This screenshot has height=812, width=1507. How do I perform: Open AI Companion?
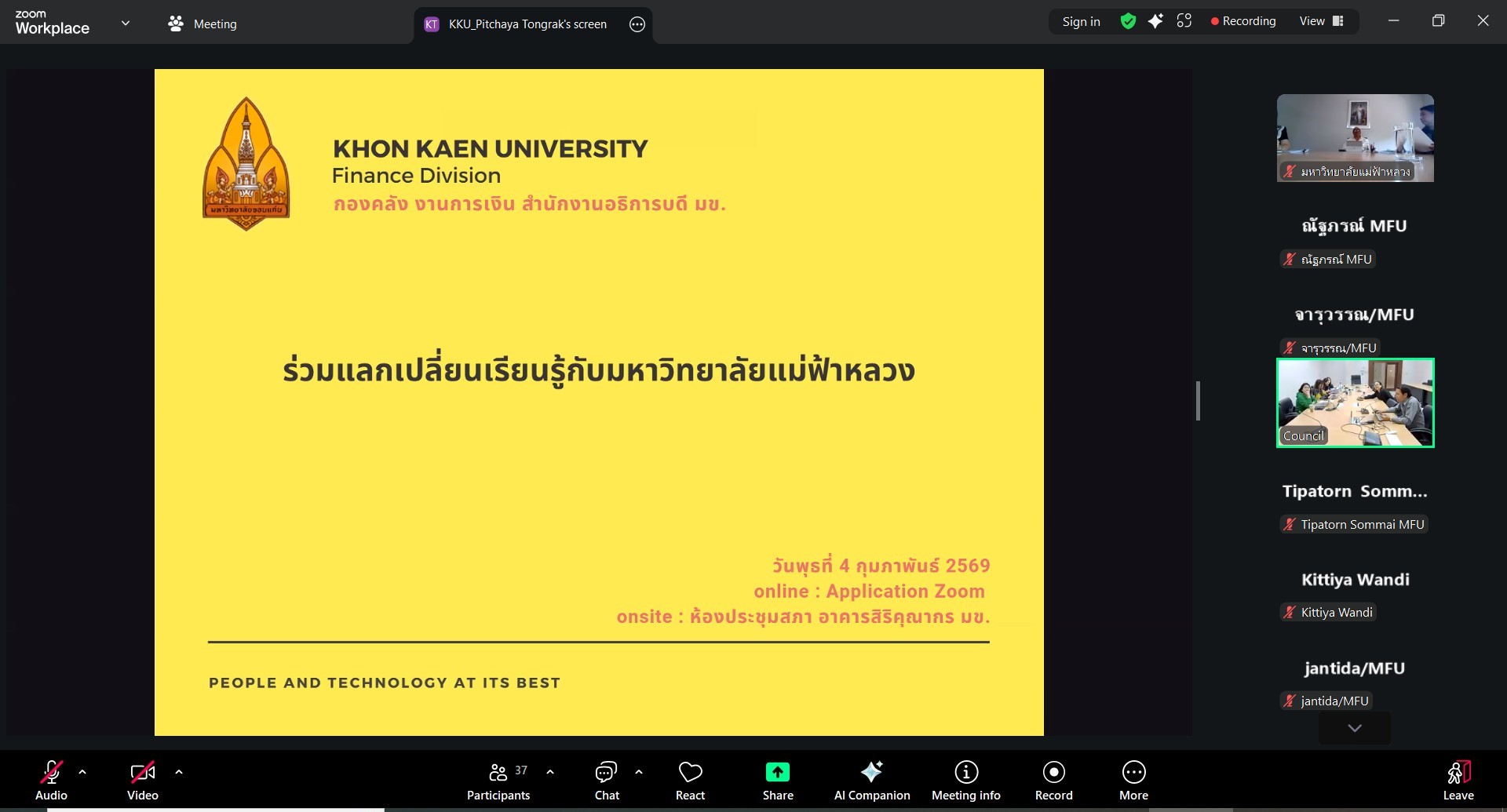click(x=872, y=781)
